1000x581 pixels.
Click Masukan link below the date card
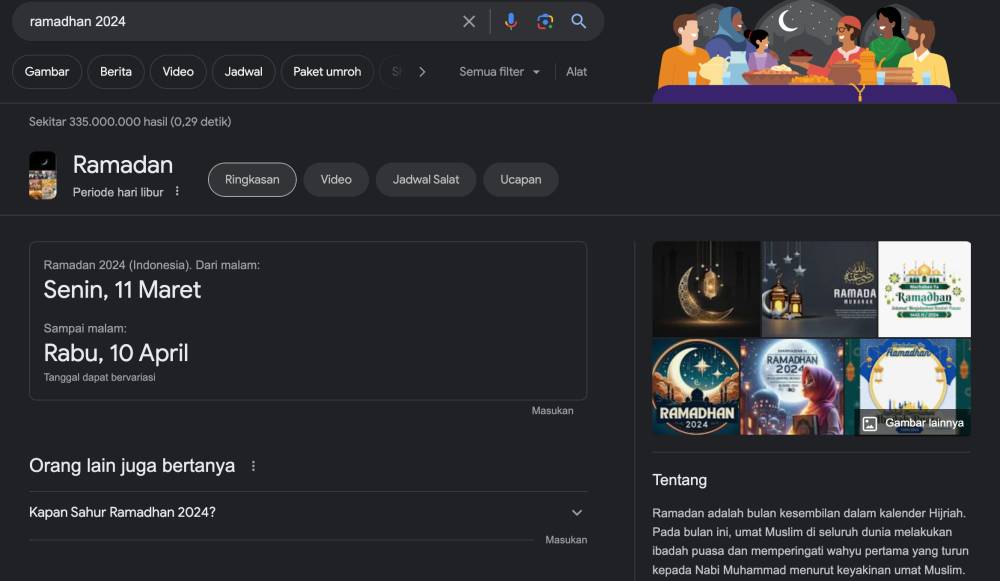(552, 411)
